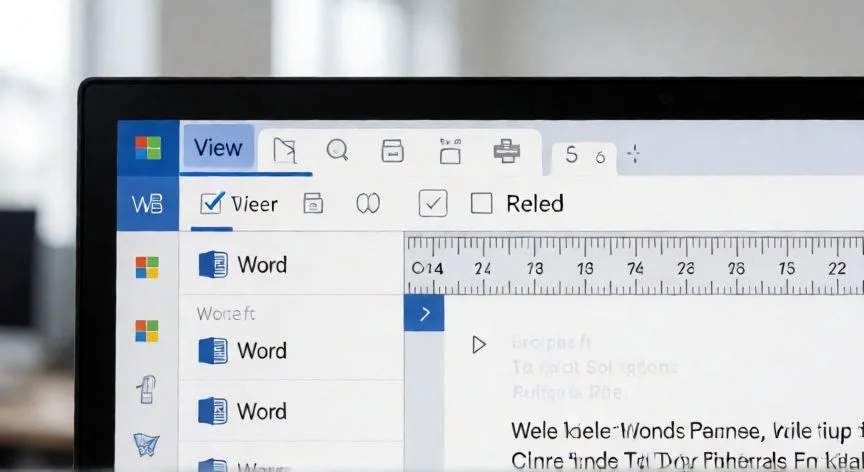This screenshot has width=864, height=472.
Task: Click the Word icon above Worteft heading
Action: click(213, 264)
